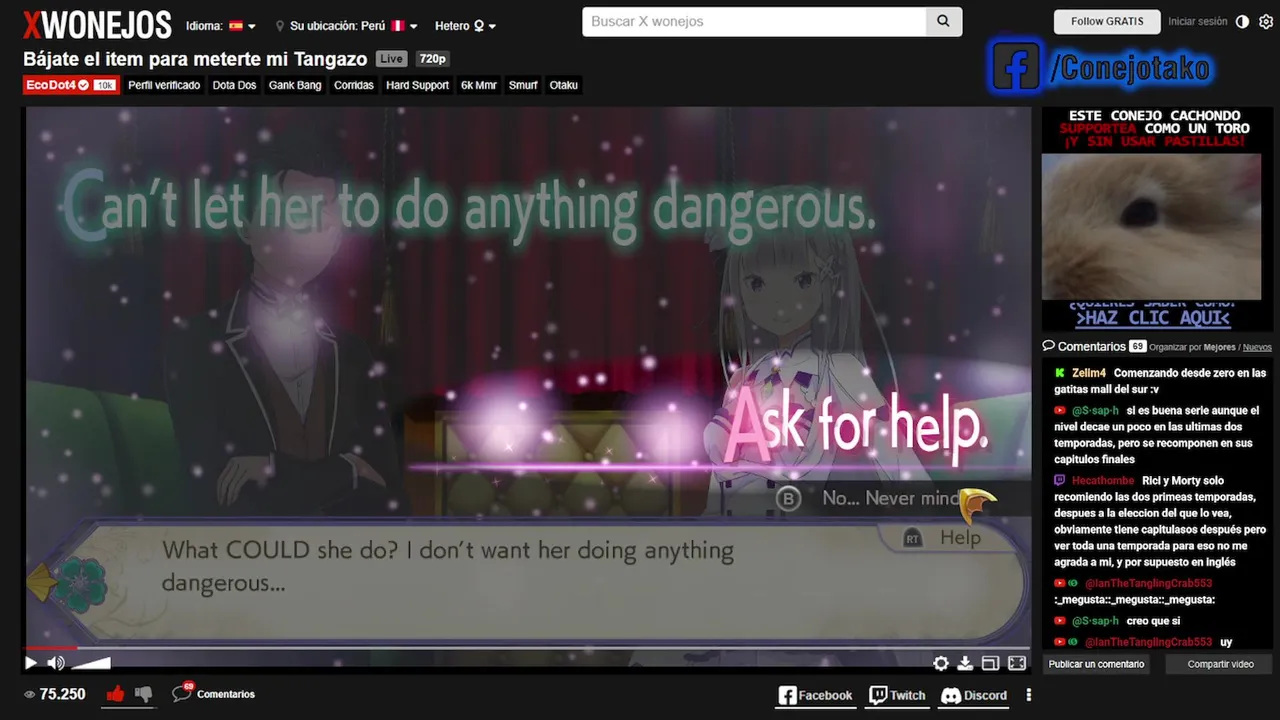Click the Live badge
The height and width of the screenshot is (720, 1280).
(392, 59)
